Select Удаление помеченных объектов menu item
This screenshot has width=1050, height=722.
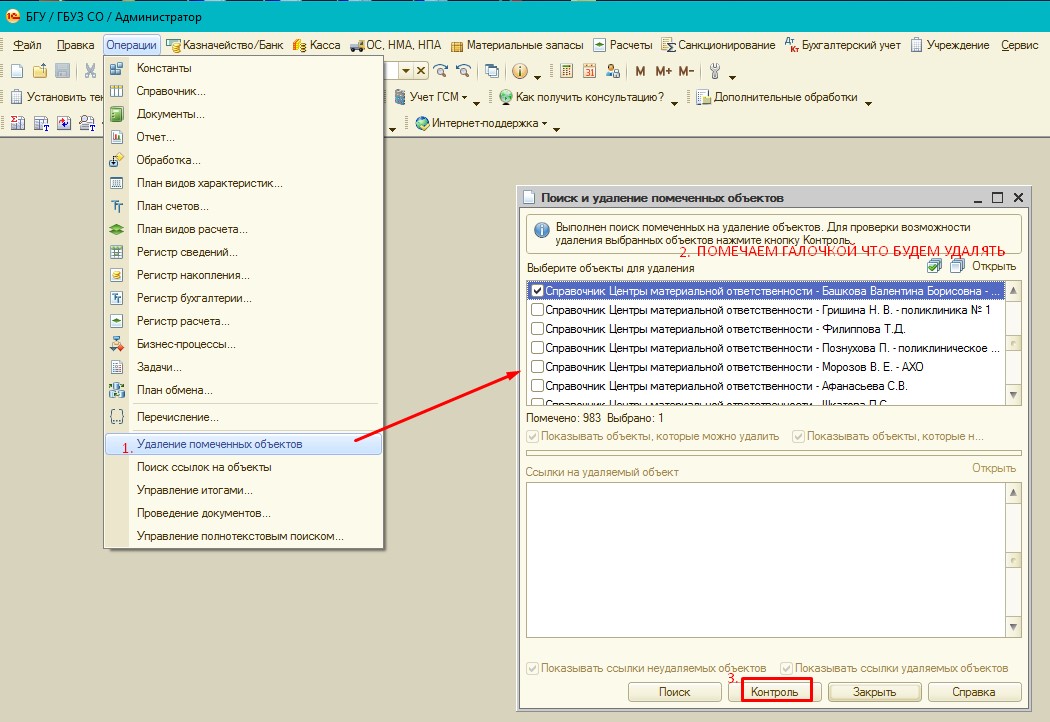tap(219, 444)
